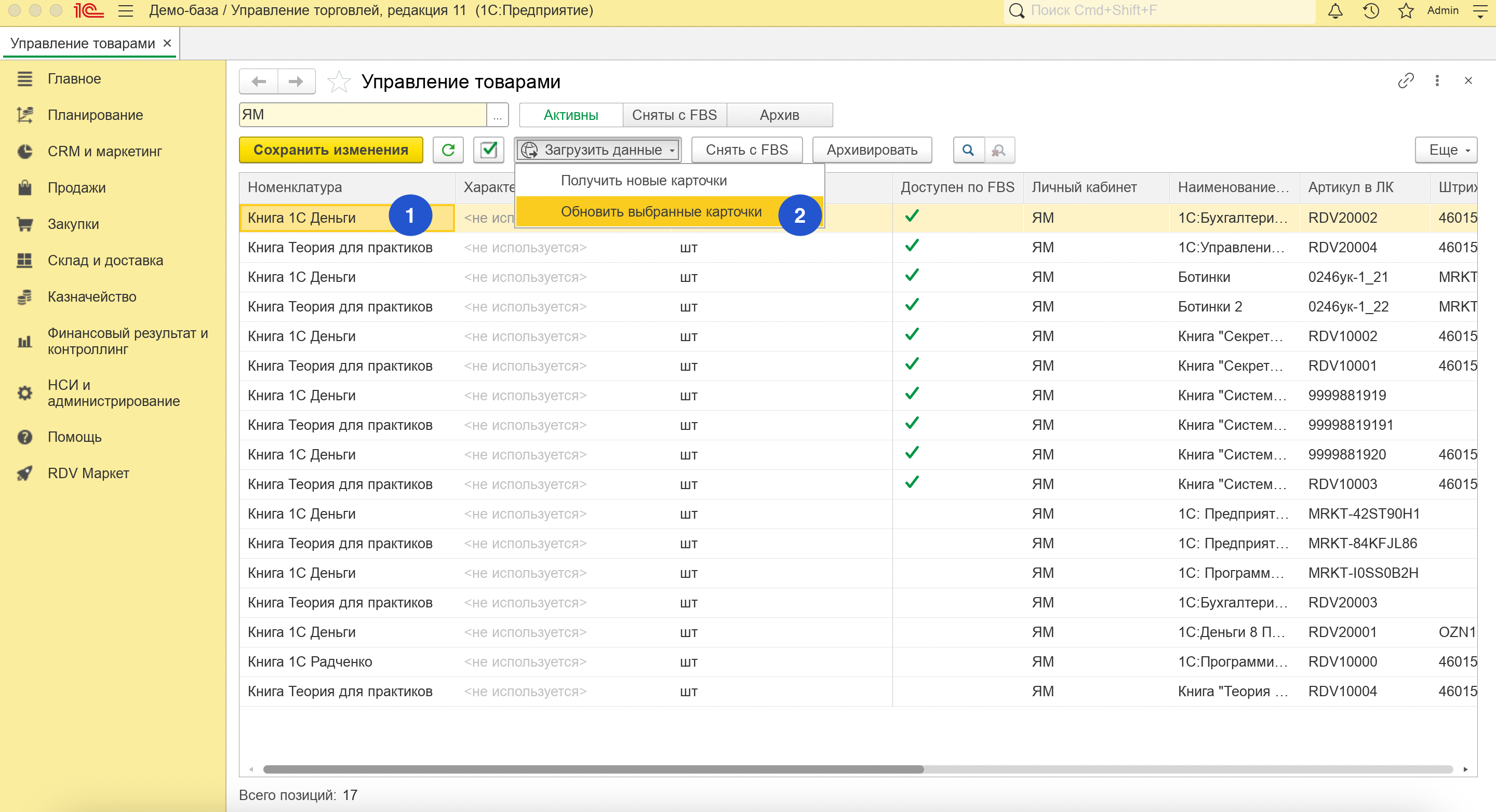
Task: Switch filter to Архив
Action: 779,115
